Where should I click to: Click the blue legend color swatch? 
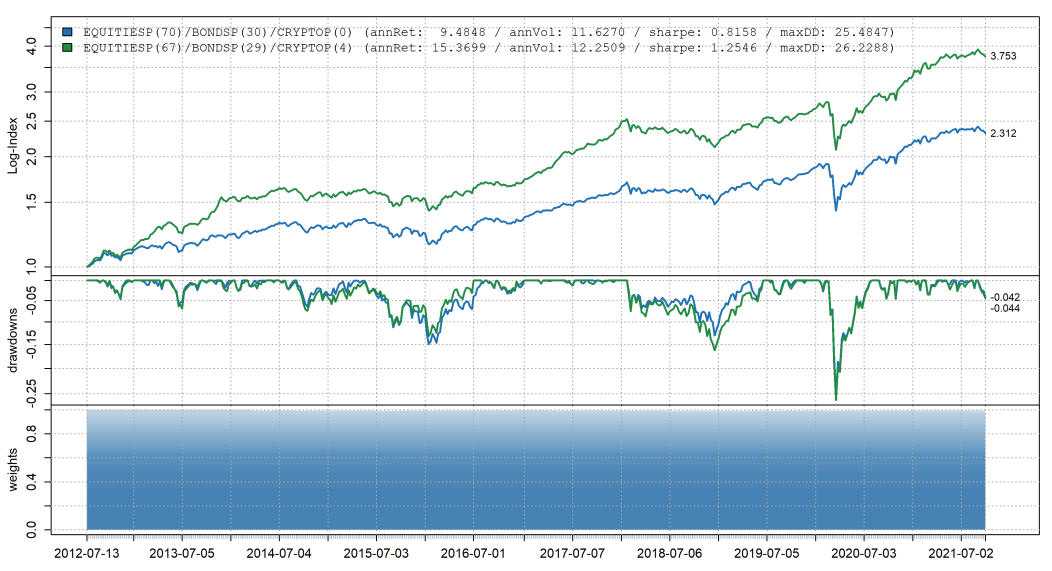(68, 33)
